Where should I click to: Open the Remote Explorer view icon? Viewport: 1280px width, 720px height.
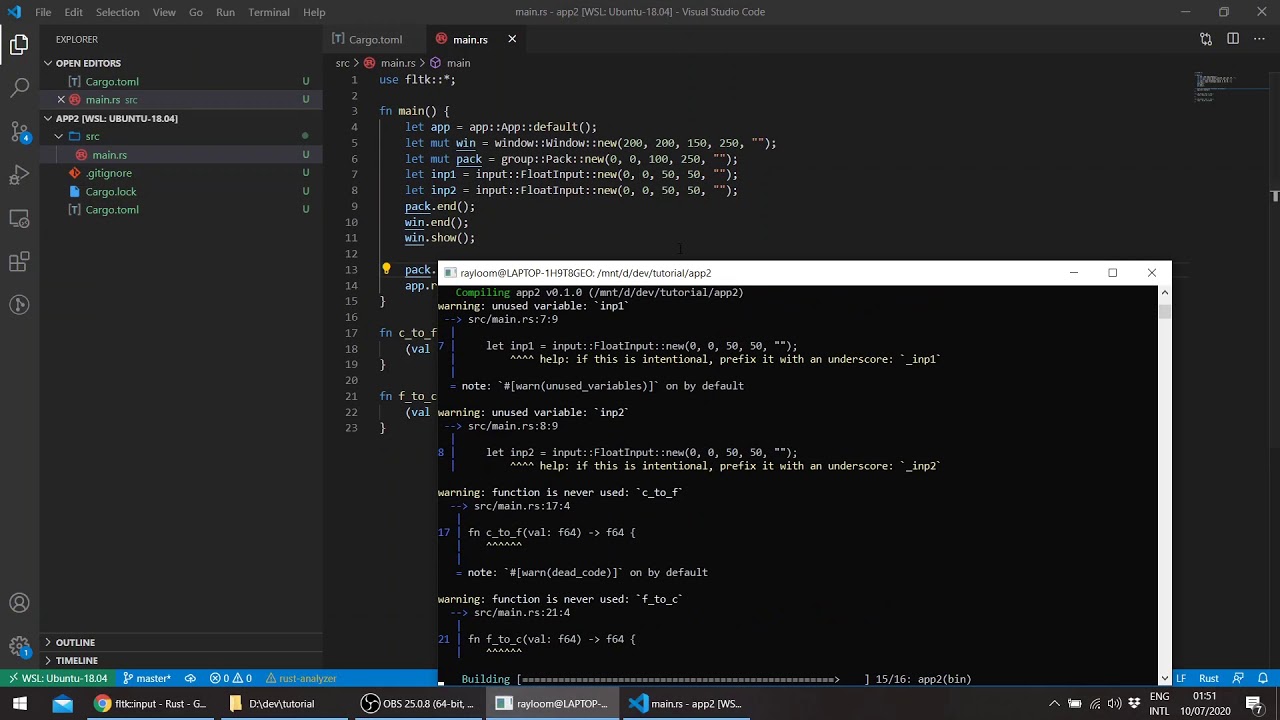[x=19, y=219]
